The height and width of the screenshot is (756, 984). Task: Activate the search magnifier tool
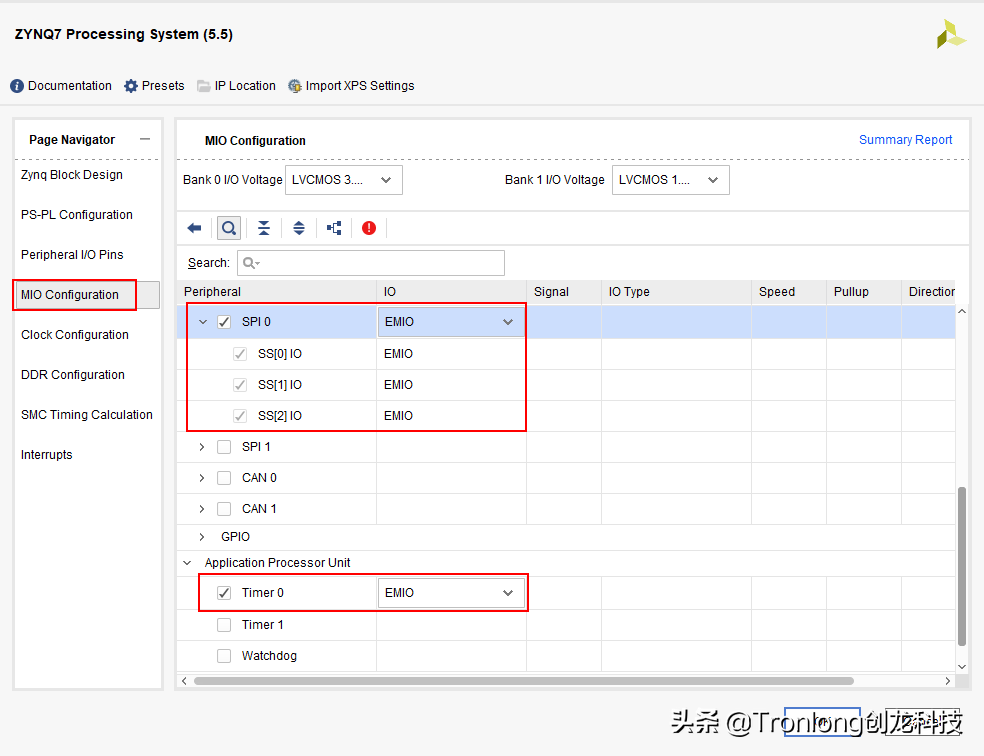click(x=228, y=228)
